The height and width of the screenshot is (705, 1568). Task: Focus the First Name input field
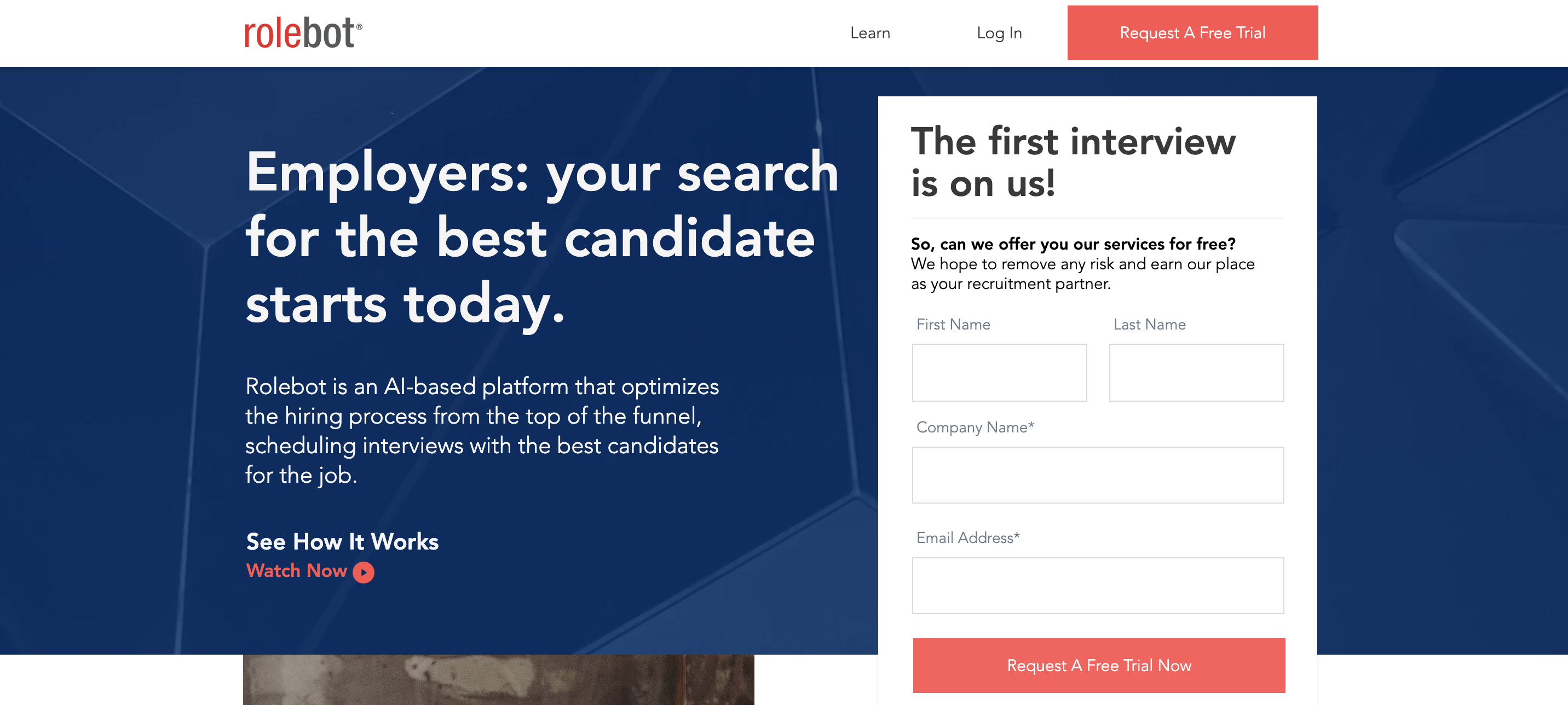click(999, 373)
